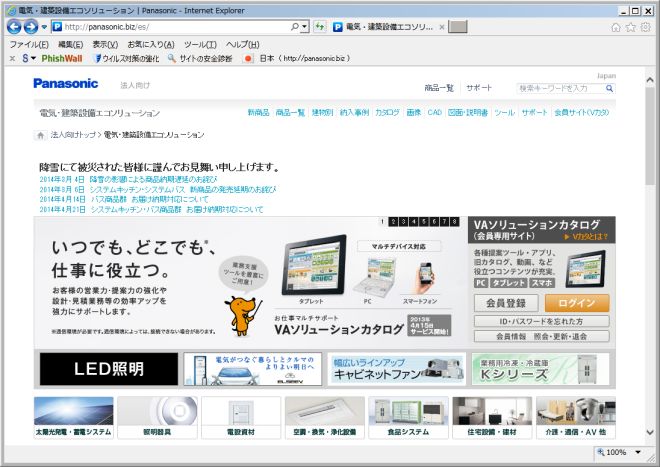Open the ファイル(F) menu
The height and width of the screenshot is (467, 660).
point(29,44)
